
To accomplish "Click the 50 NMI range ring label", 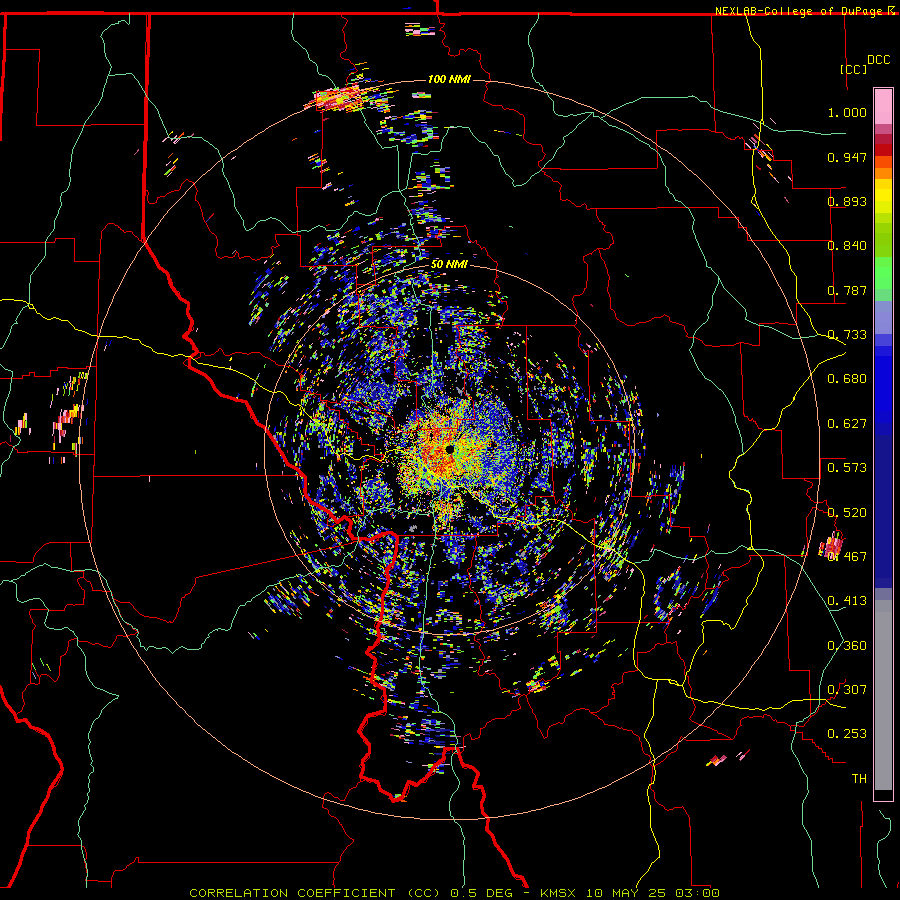I will click(449, 264).
